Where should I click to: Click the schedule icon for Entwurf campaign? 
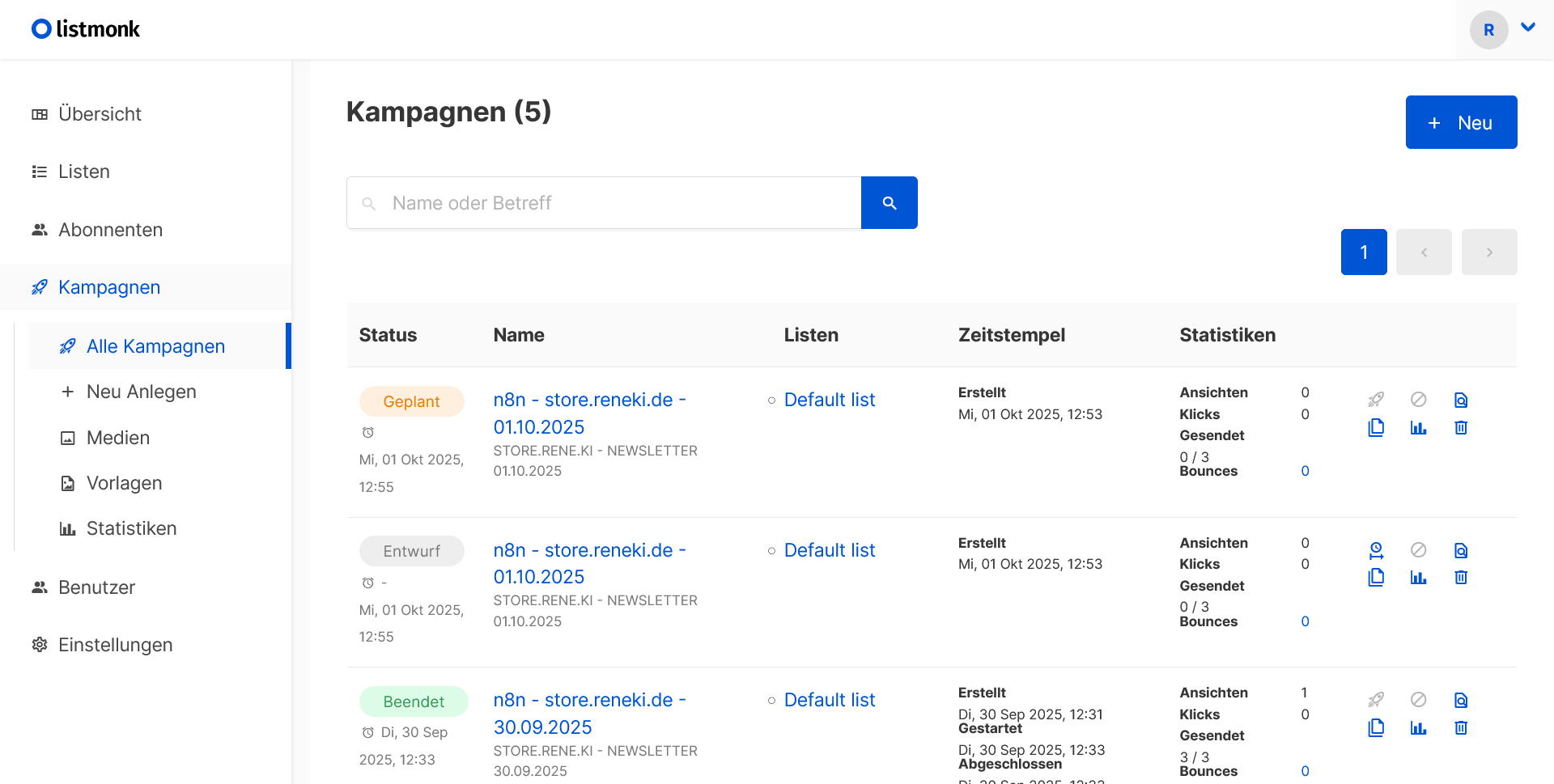(1376, 550)
